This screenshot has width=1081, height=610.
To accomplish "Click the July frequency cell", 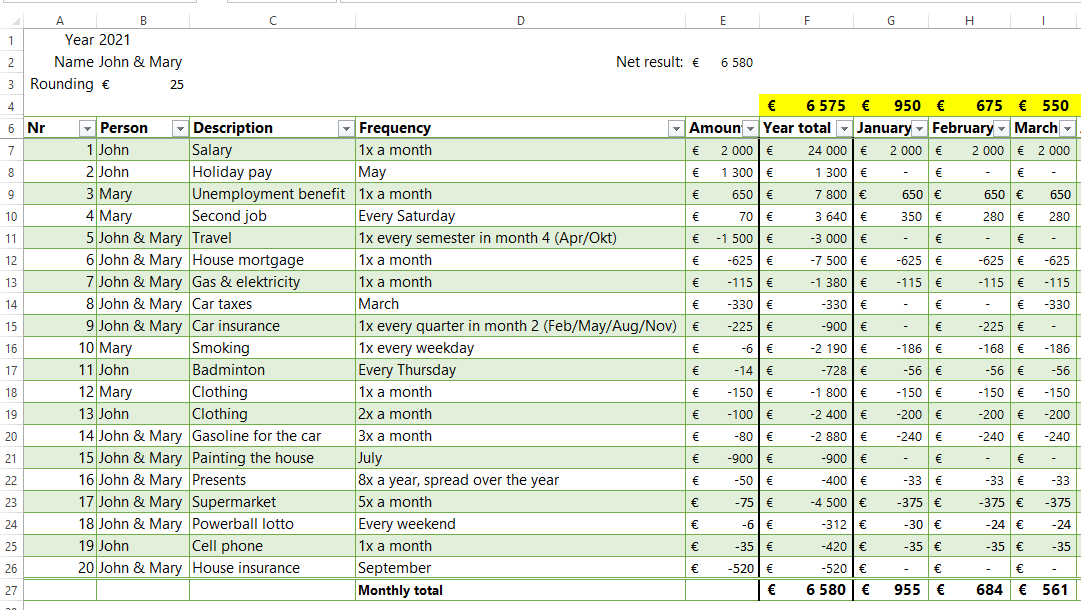I will click(x=521, y=458).
